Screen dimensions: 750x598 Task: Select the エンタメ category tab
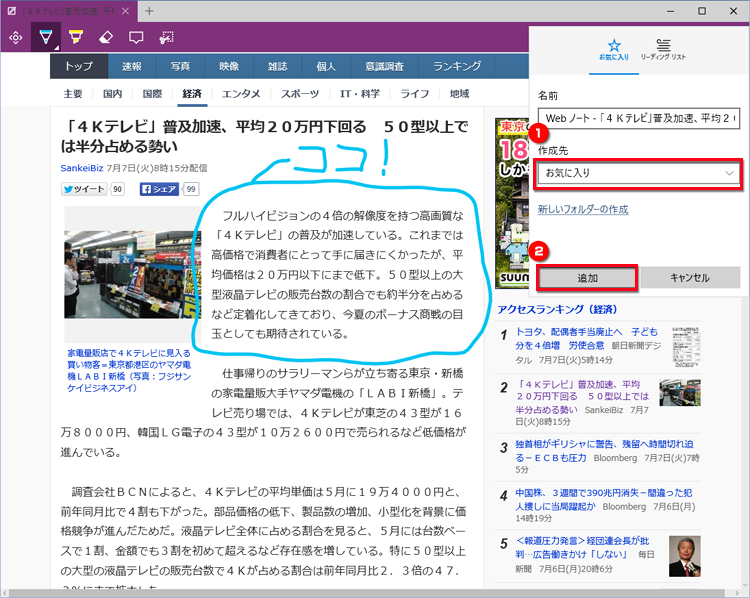click(x=241, y=94)
